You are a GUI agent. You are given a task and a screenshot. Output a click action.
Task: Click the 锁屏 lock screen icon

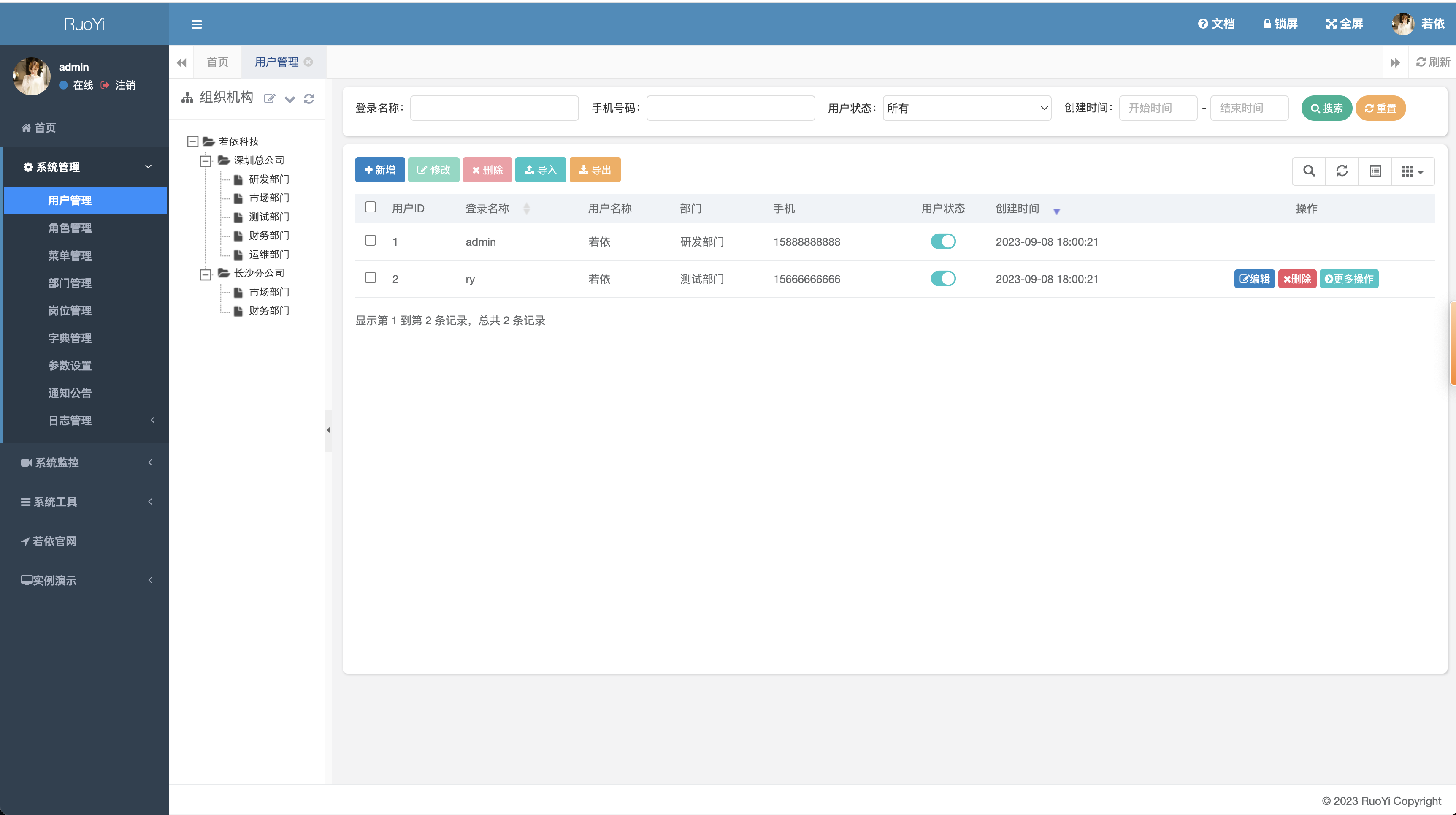[1267, 24]
